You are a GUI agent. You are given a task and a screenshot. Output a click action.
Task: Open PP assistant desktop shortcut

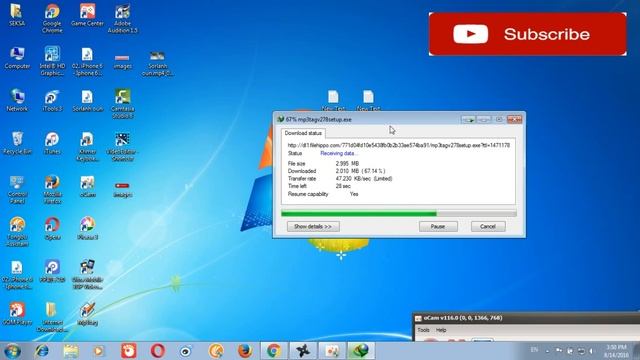(52, 271)
